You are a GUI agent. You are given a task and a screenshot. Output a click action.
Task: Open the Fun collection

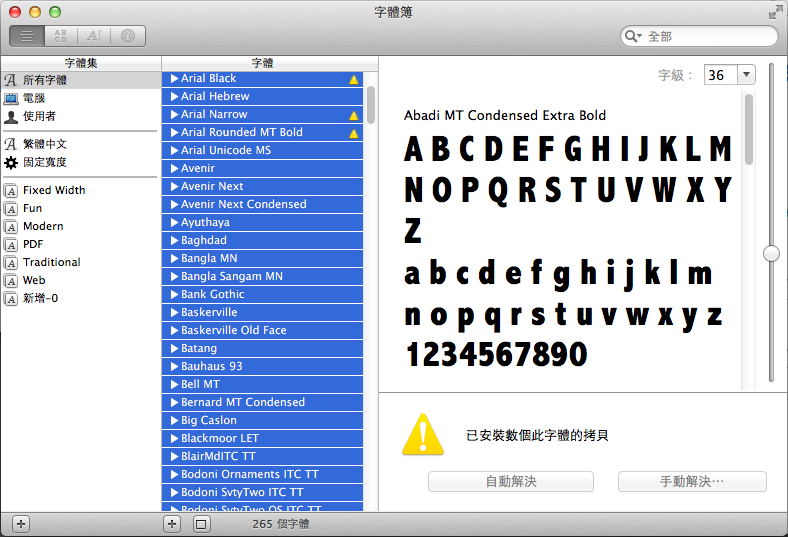coord(80,208)
